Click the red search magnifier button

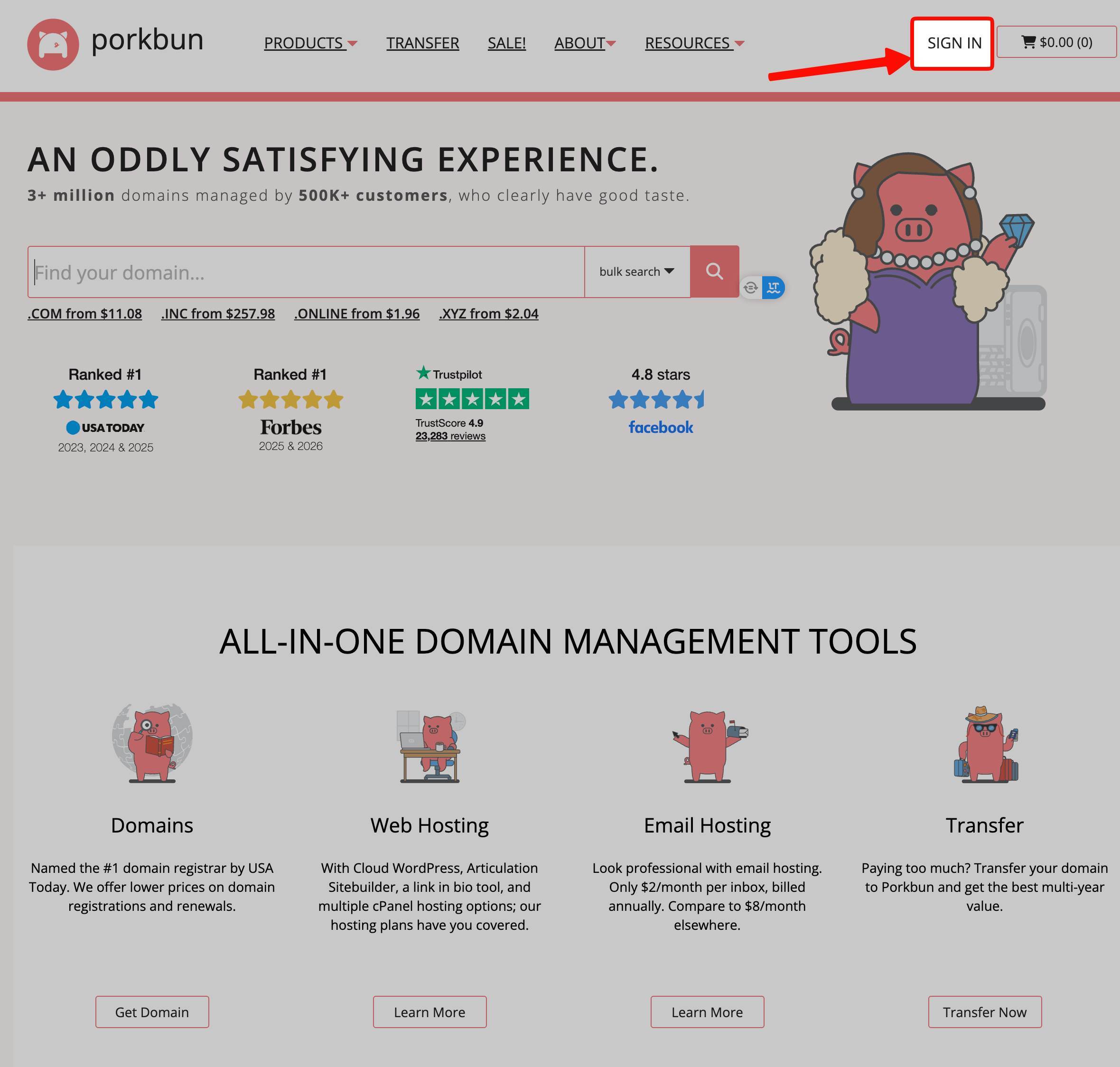714,271
